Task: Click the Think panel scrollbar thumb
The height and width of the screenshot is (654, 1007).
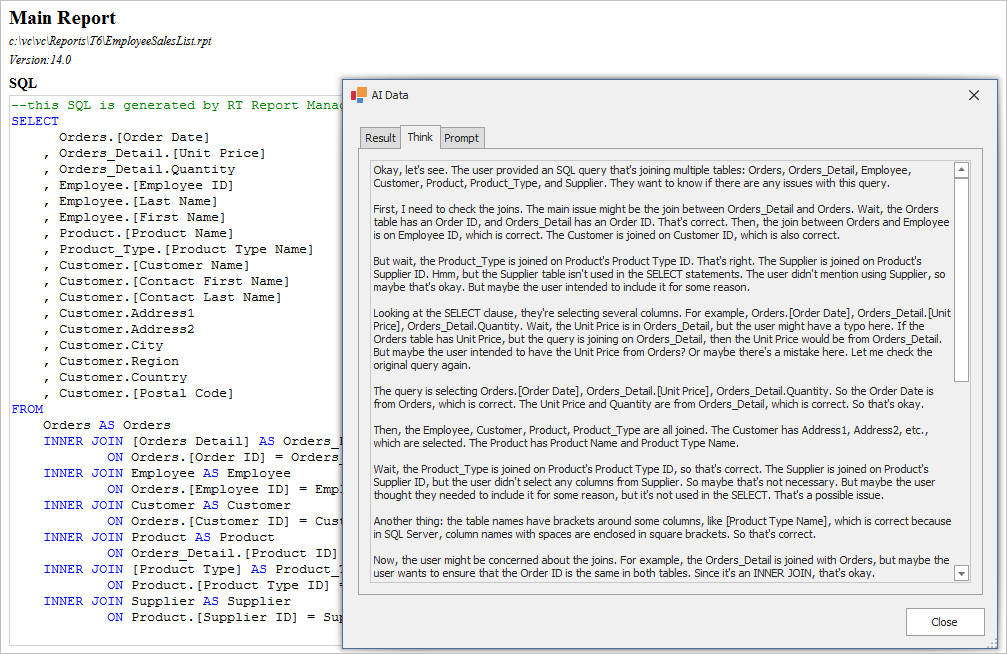Action: tap(961, 280)
